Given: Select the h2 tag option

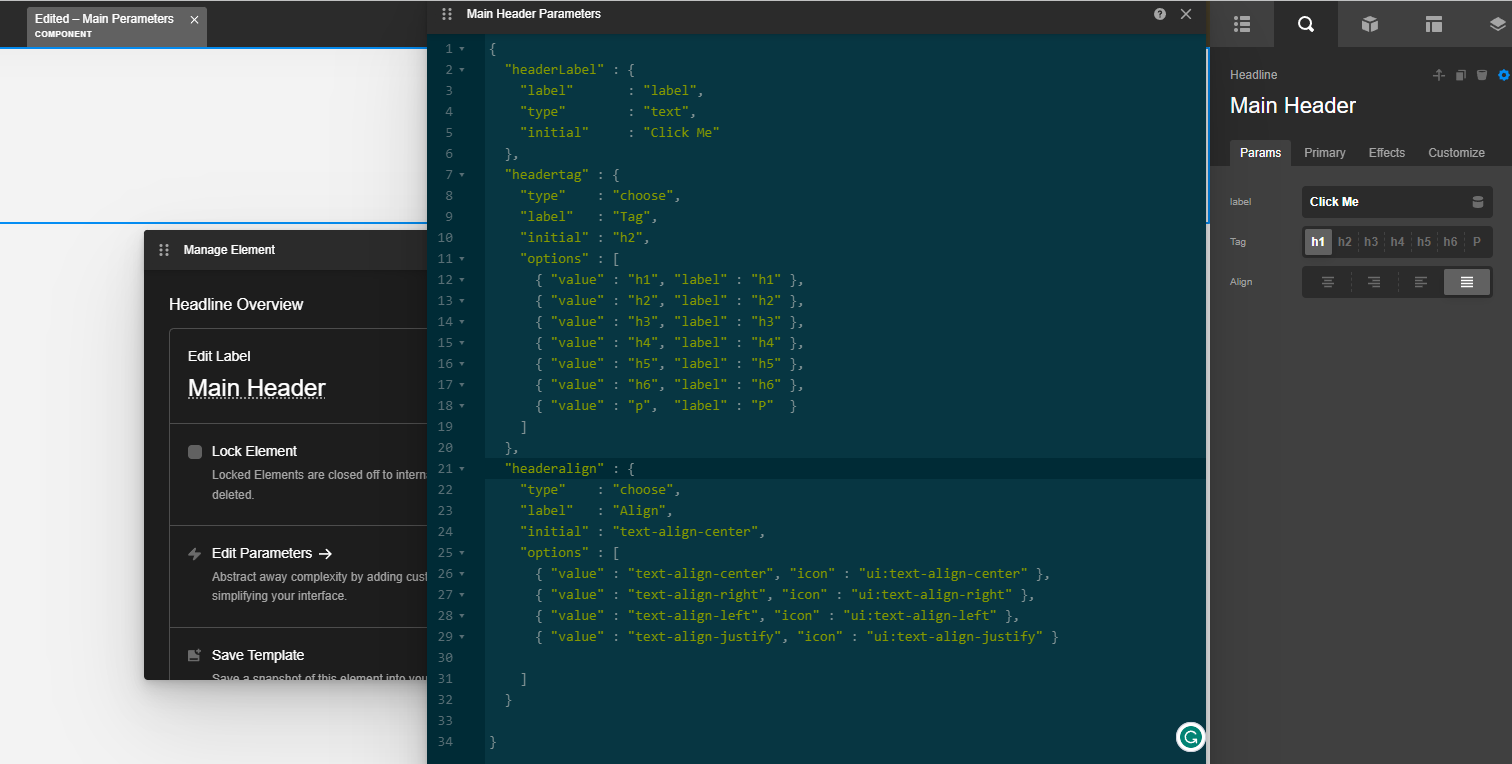Looking at the screenshot, I should click(1345, 242).
